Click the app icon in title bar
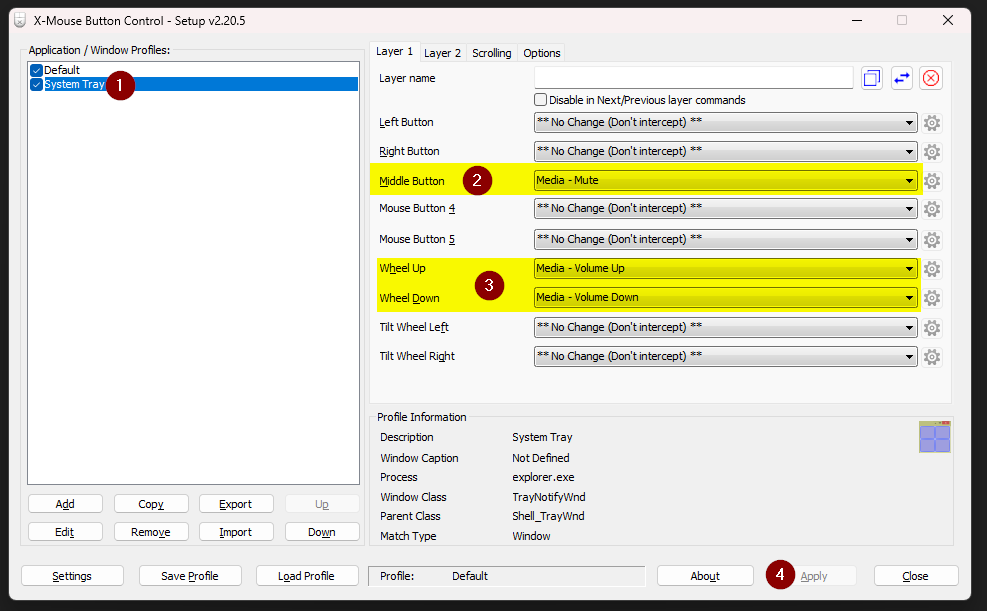The width and height of the screenshot is (987, 611). (x=20, y=21)
